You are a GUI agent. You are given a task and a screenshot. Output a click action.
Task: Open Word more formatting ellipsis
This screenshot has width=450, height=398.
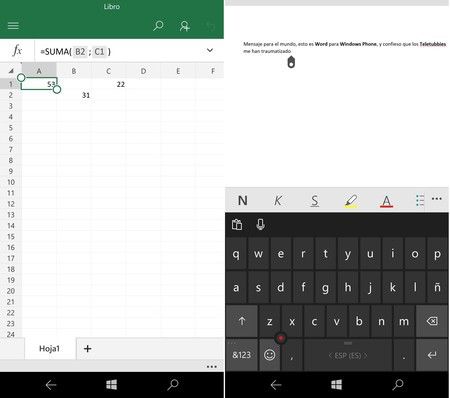437,199
